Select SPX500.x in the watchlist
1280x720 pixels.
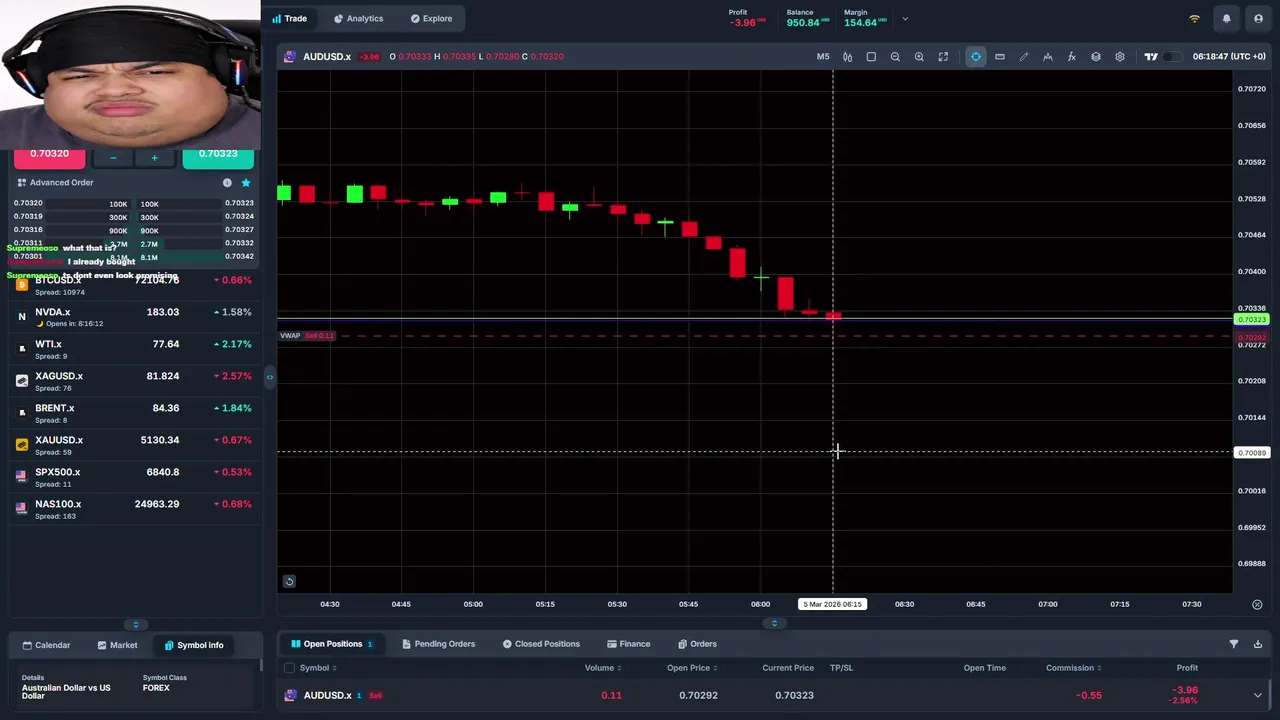pos(133,477)
